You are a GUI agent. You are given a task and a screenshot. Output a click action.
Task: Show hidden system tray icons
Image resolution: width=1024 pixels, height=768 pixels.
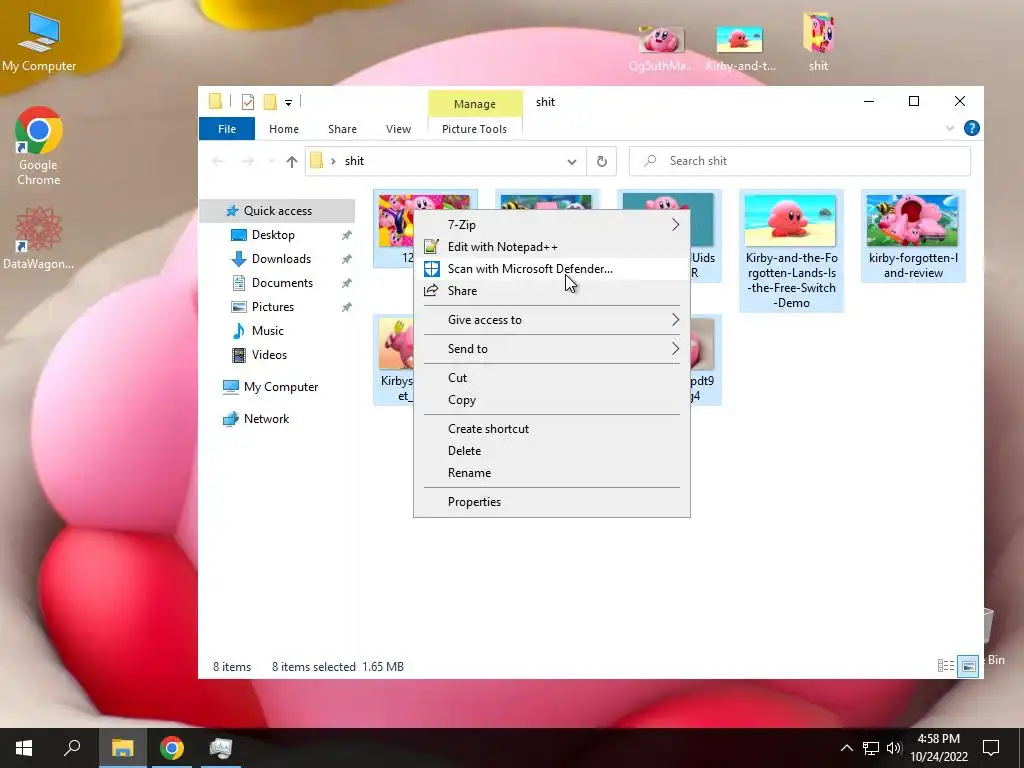pos(846,748)
